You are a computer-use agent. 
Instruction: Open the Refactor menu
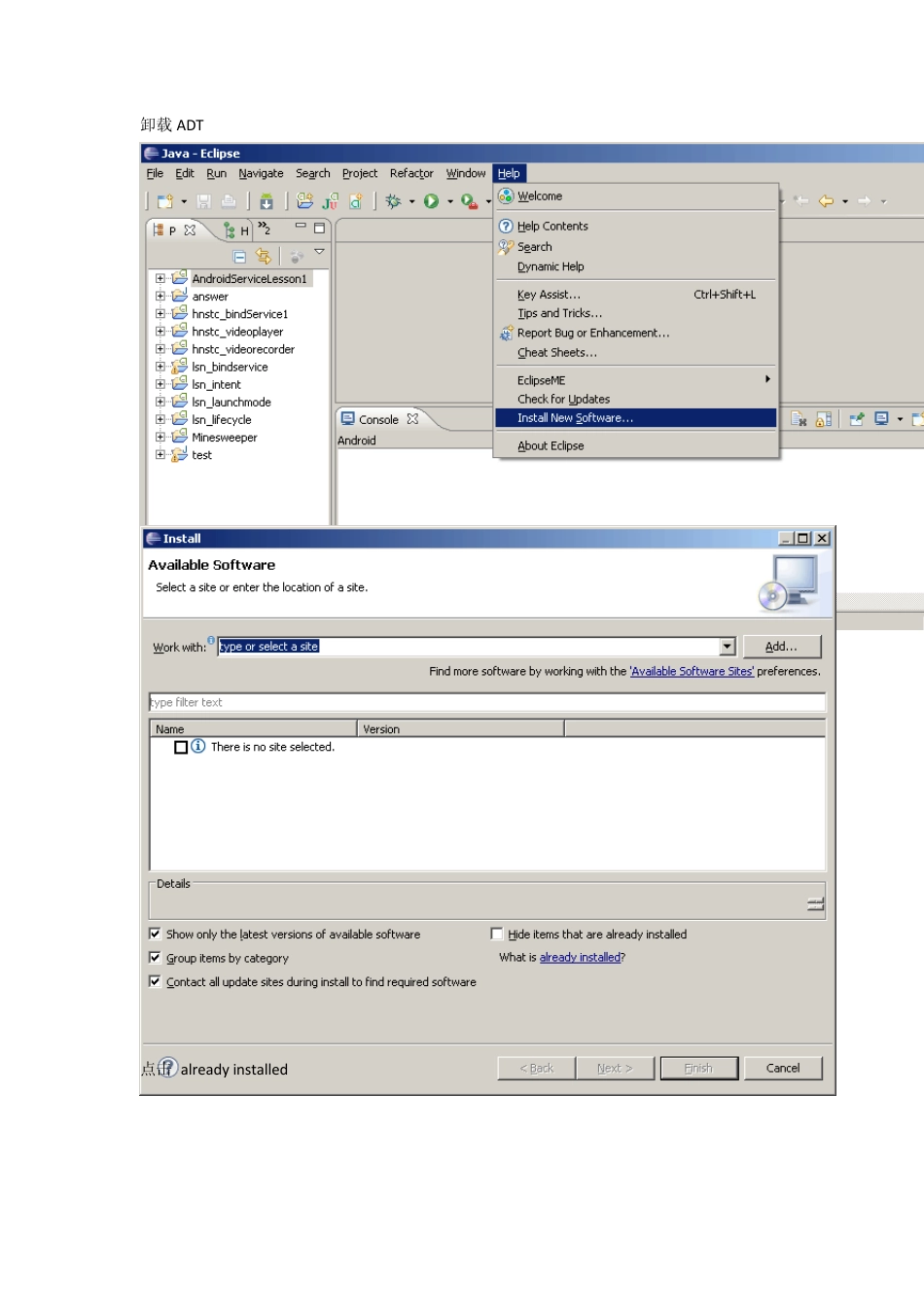(x=411, y=173)
